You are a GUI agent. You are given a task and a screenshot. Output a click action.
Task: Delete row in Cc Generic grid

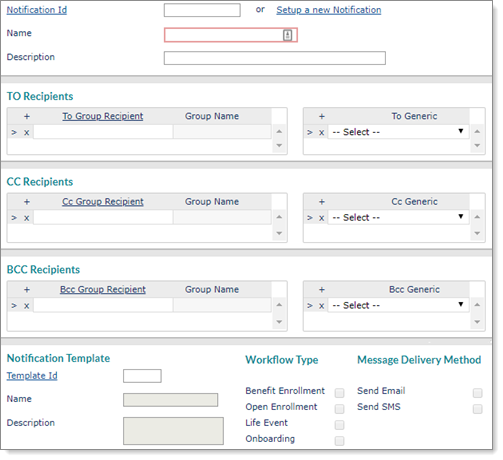(322, 218)
